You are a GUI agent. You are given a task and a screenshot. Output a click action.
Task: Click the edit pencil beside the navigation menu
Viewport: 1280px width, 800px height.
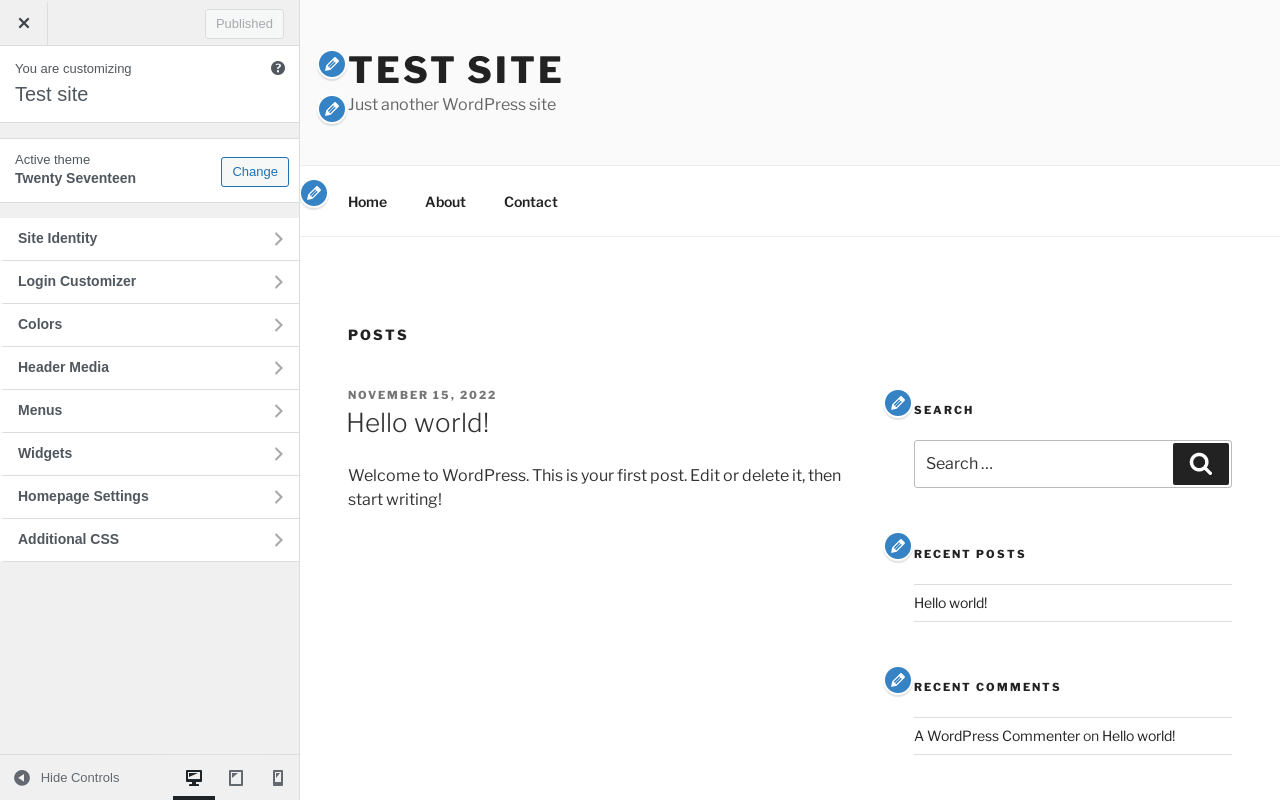314,193
